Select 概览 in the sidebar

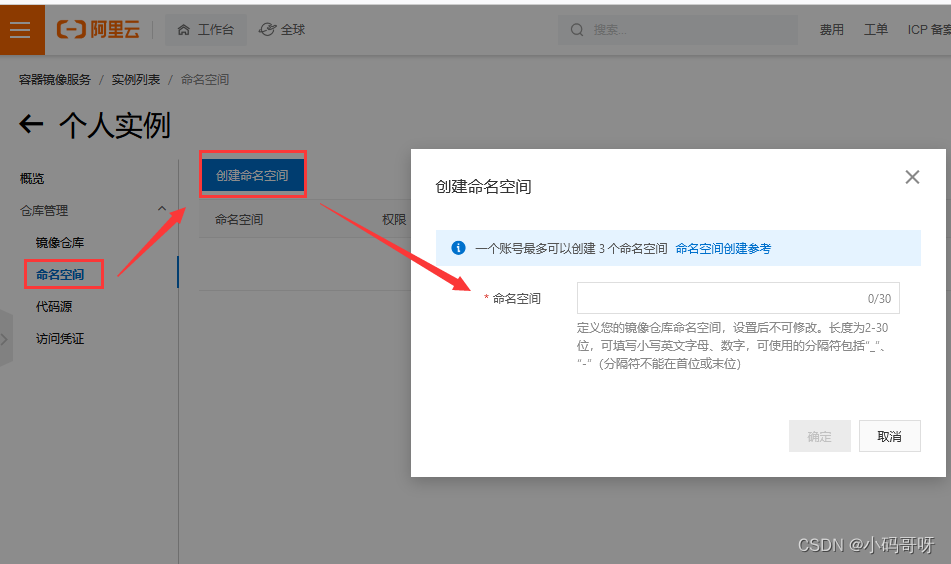click(x=32, y=179)
